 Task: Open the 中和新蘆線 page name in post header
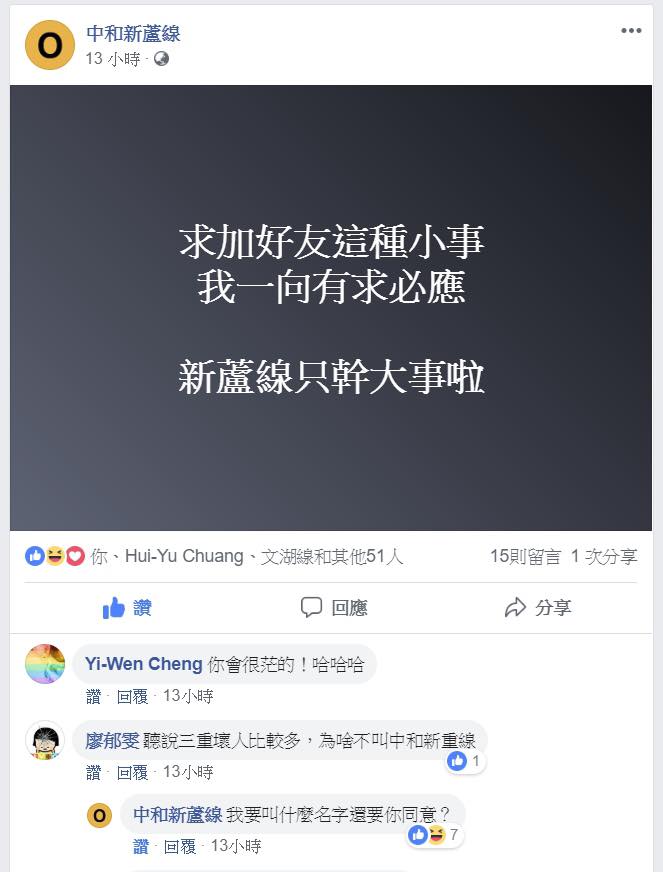[133, 34]
